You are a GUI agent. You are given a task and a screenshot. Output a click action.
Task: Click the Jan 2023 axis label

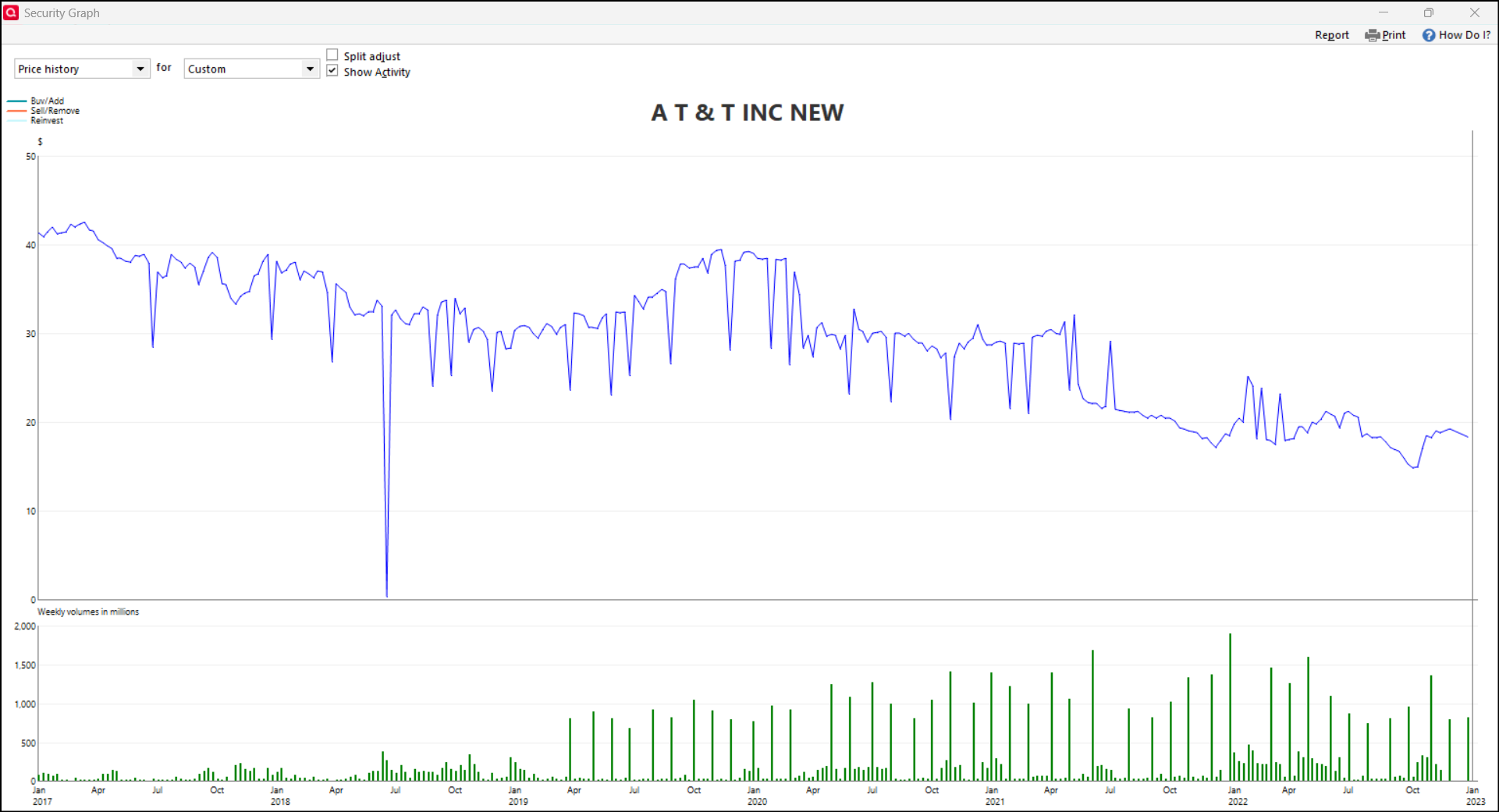(x=1475, y=796)
